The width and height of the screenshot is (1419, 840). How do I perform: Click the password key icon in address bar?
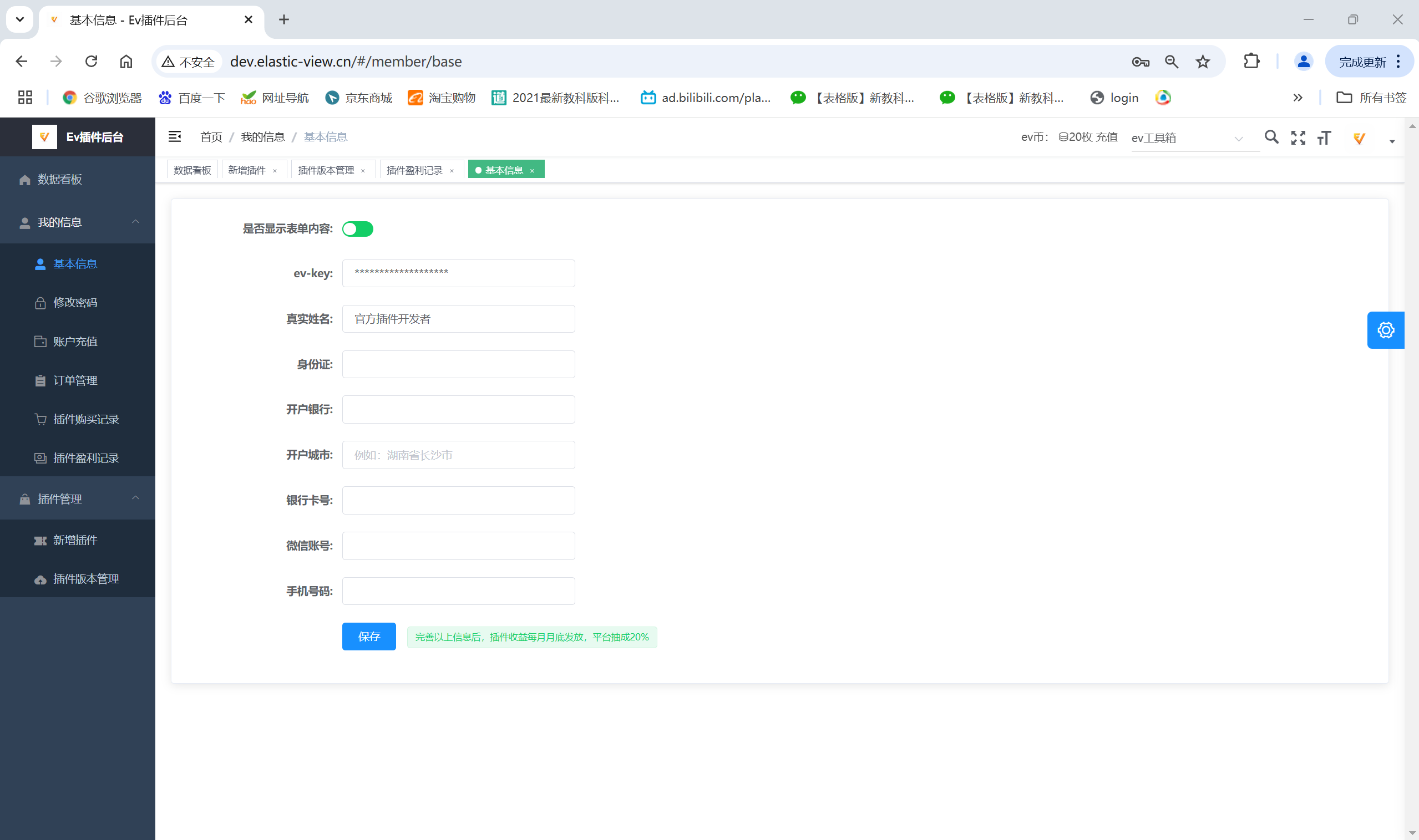[x=1140, y=62]
